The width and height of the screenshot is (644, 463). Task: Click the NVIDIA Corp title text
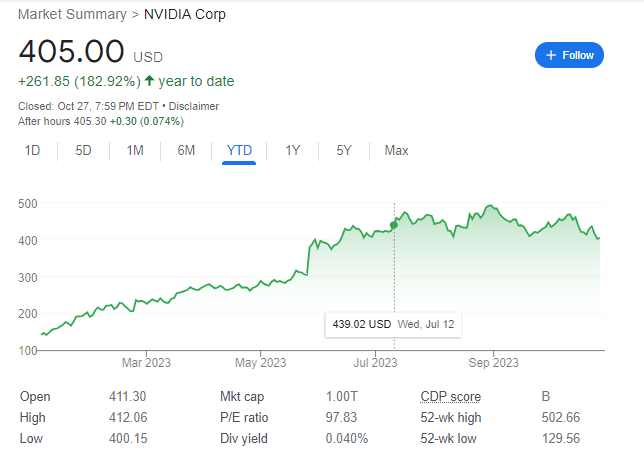(x=185, y=14)
